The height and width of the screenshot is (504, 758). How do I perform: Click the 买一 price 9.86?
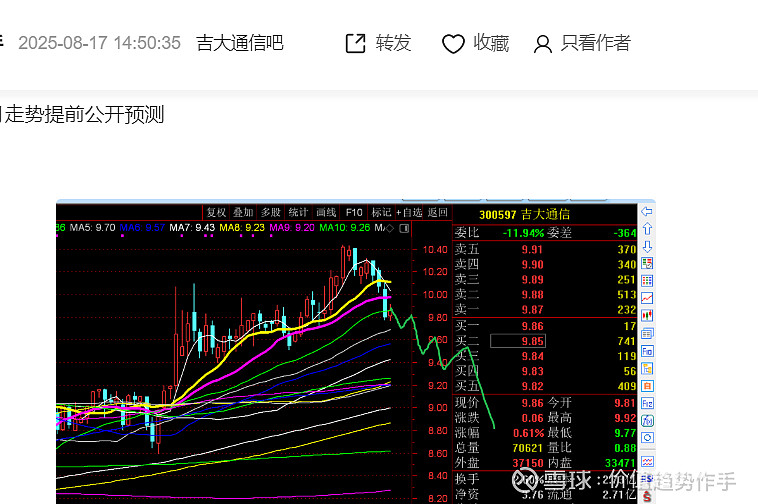(532, 326)
